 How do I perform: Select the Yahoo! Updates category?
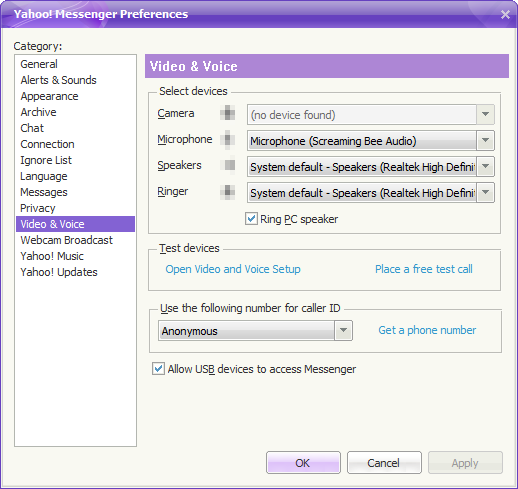tap(75, 272)
